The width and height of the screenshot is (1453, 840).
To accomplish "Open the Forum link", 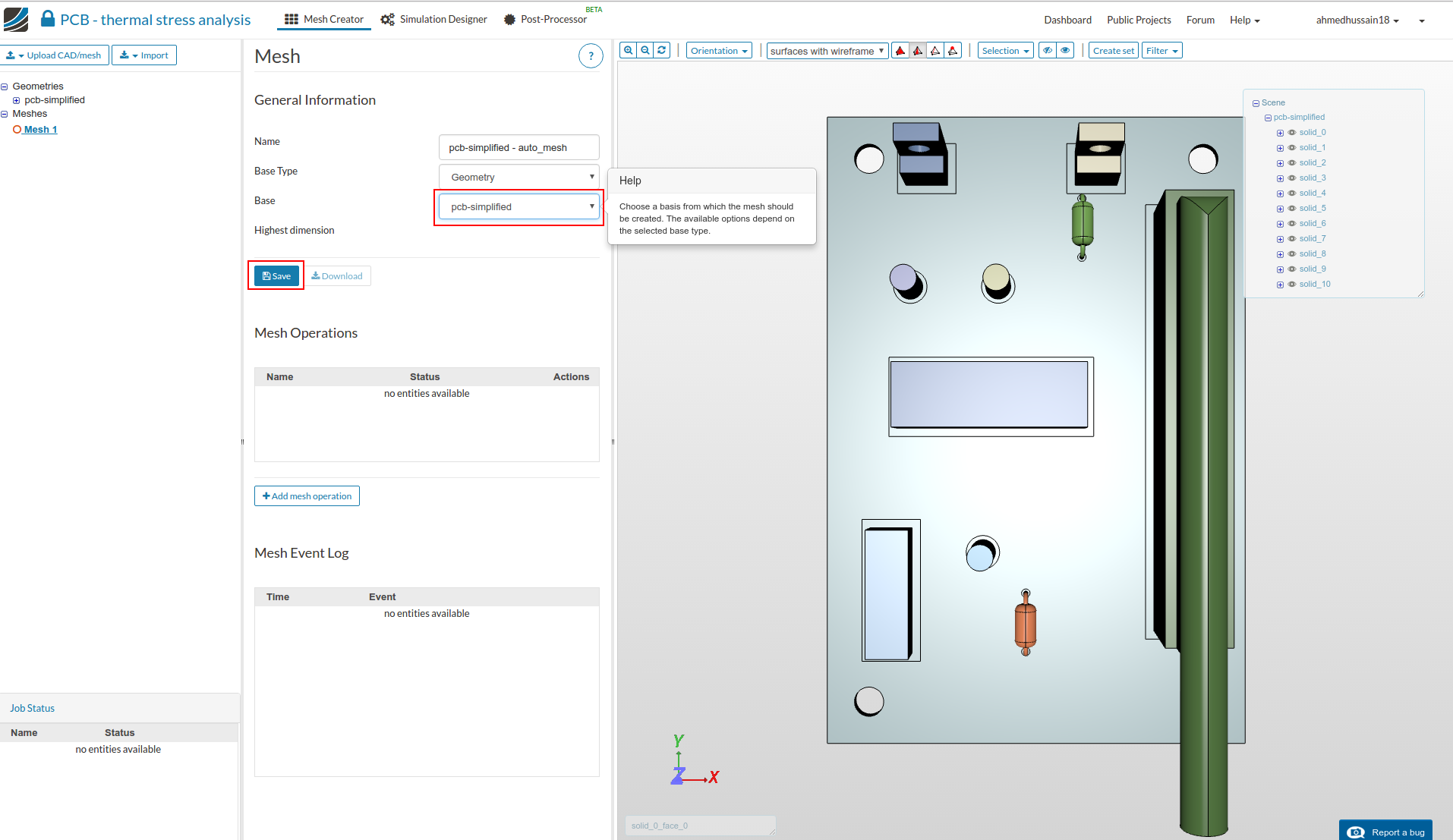I will 1200,20.
